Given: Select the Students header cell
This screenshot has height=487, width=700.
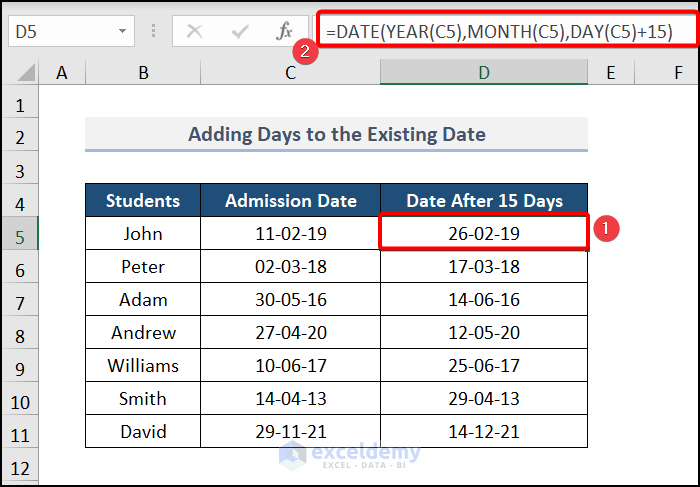Looking at the screenshot, I should 143,201.
